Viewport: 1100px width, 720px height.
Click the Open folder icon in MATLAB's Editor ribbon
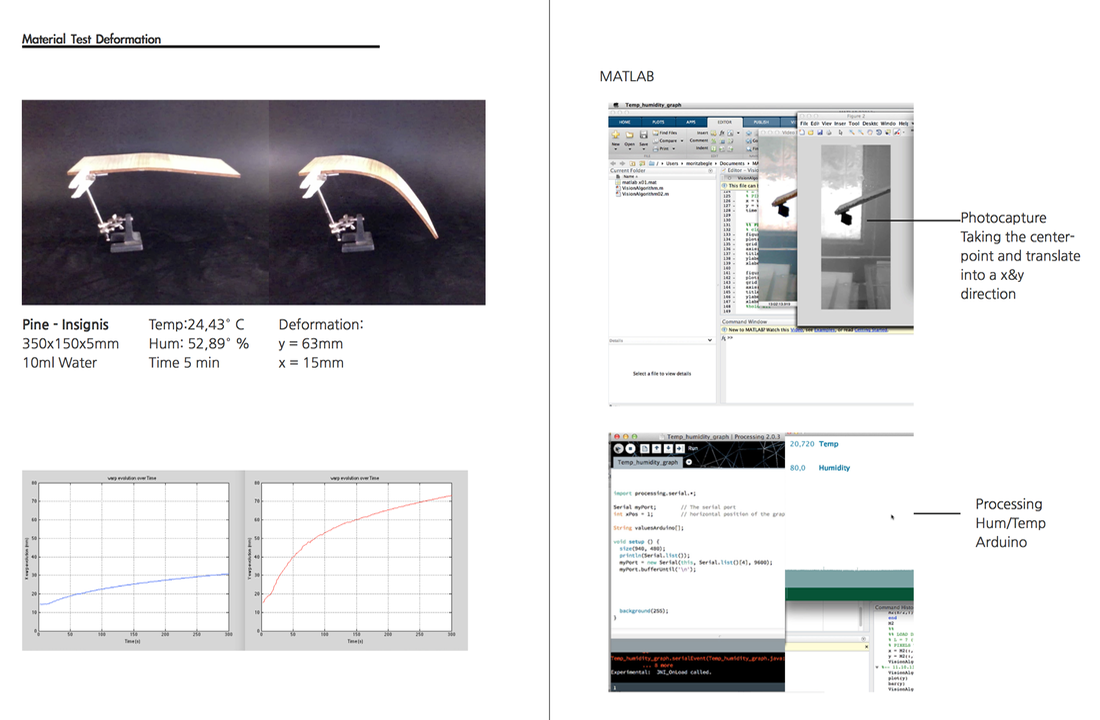point(629,134)
